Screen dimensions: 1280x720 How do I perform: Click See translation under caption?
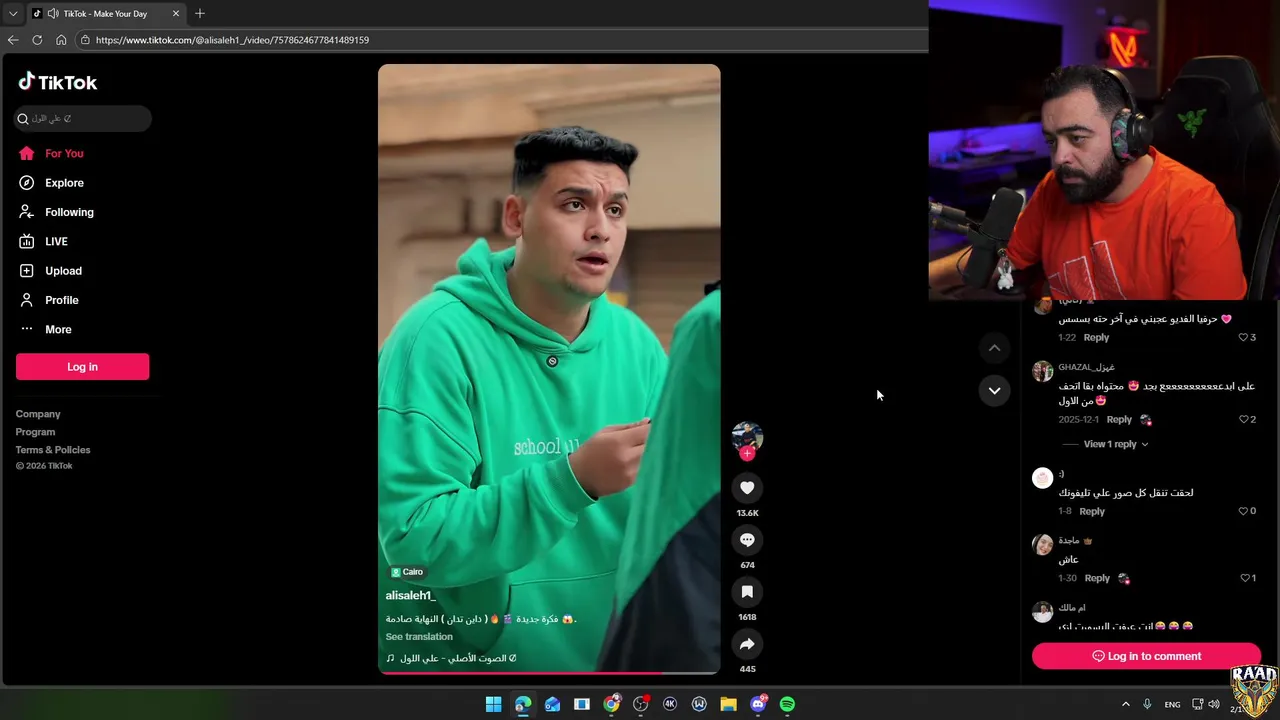click(x=419, y=637)
